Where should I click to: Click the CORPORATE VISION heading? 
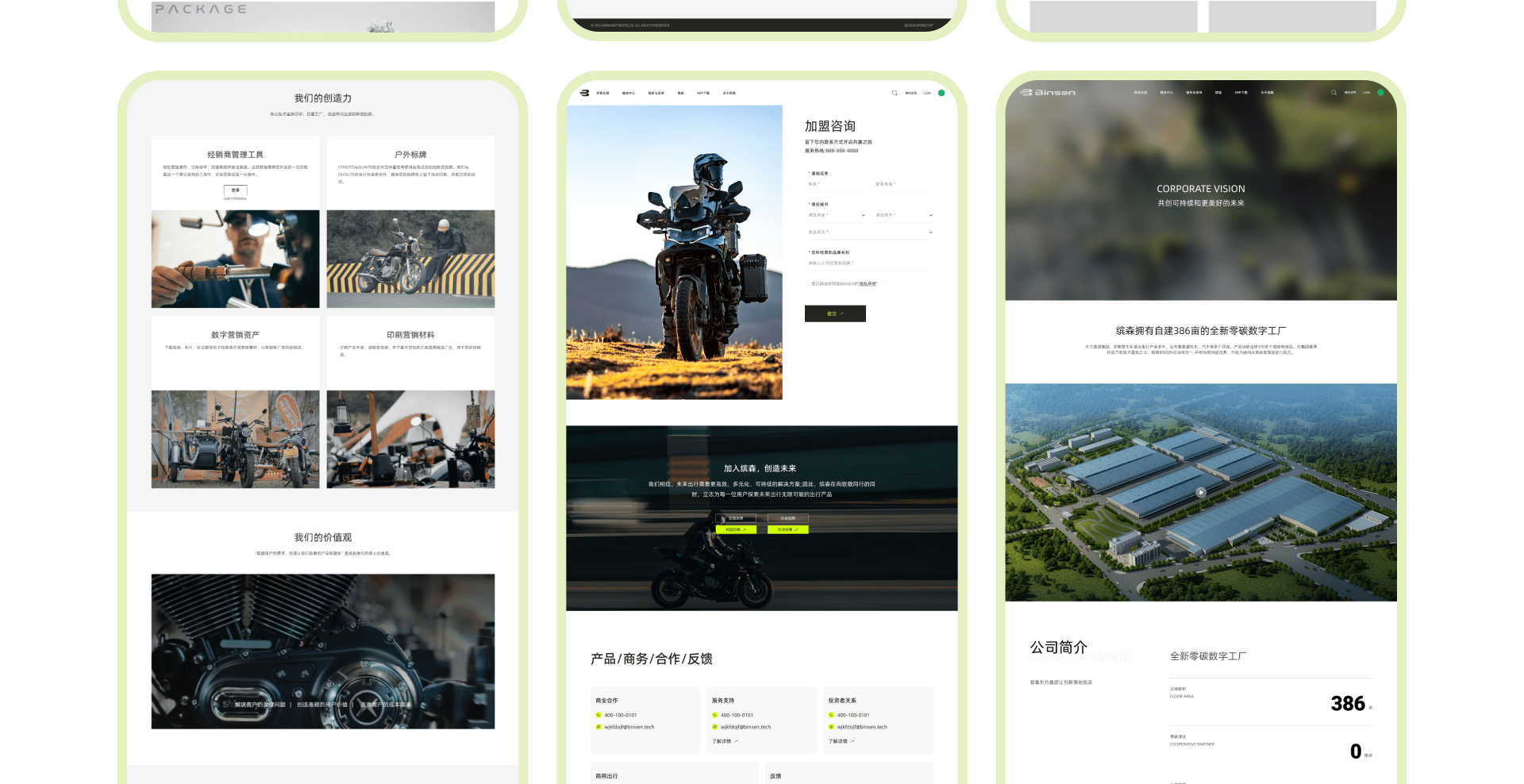pyautogui.click(x=1201, y=189)
